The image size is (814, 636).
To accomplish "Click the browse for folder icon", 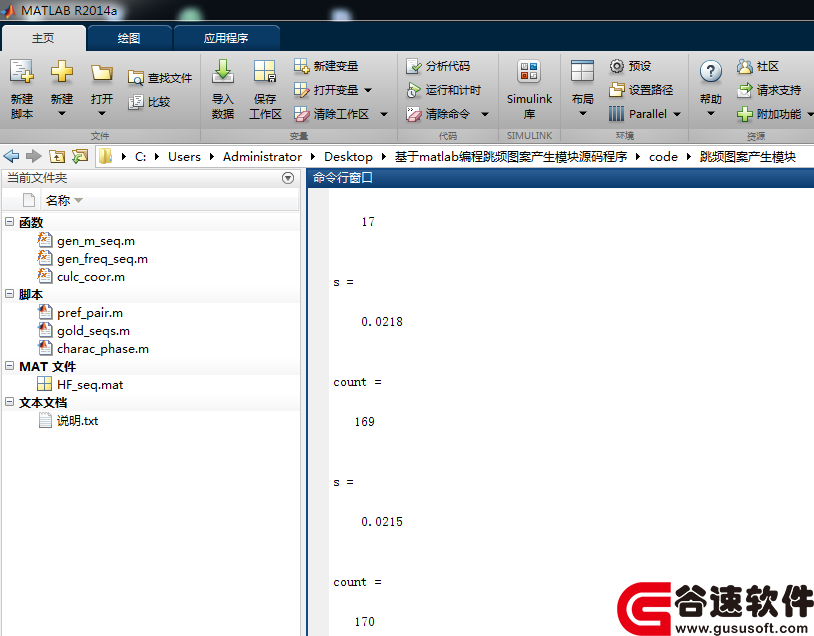I will click(x=80, y=156).
